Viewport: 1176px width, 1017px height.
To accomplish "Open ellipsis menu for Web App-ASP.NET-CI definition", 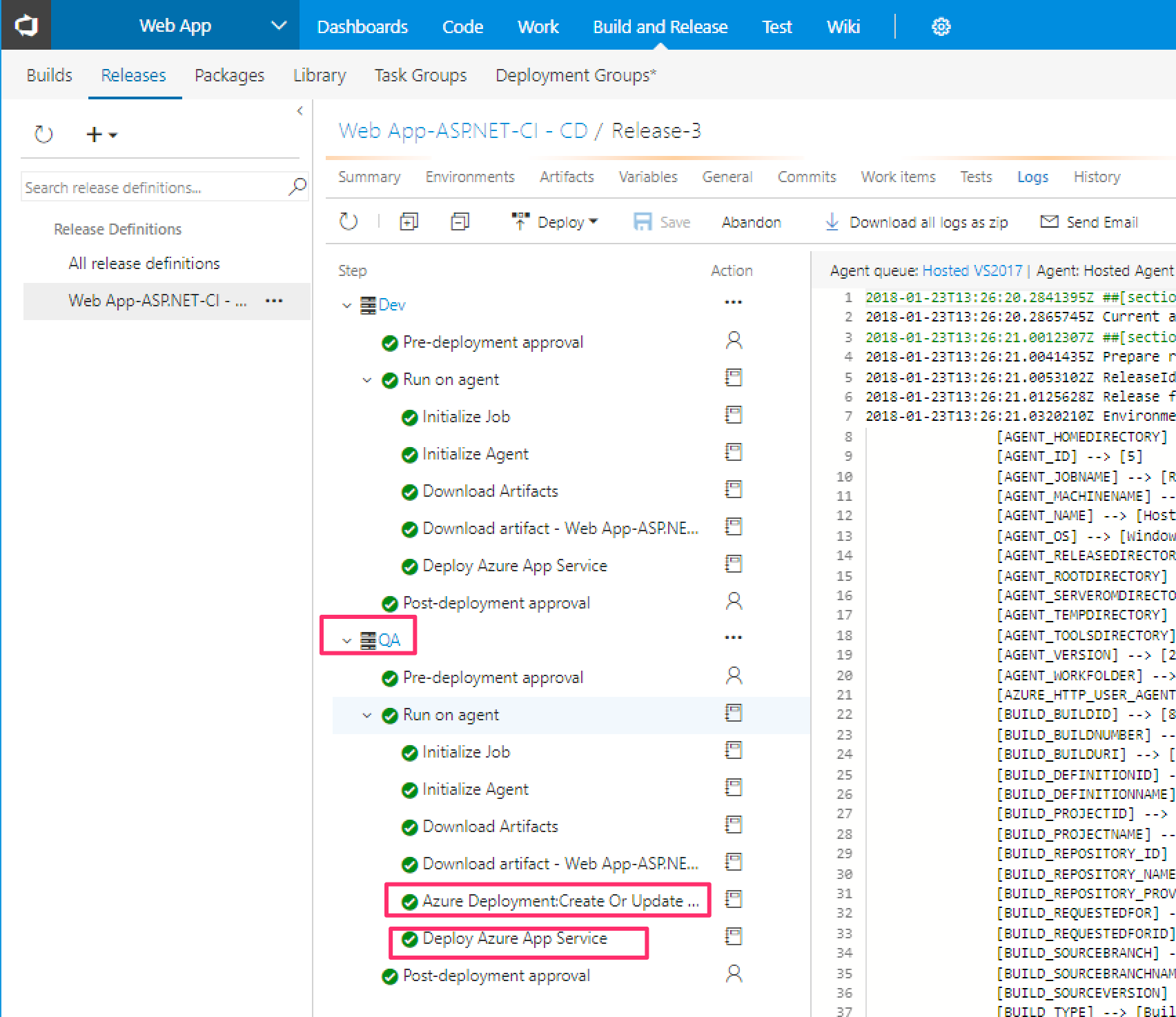I will [274, 301].
